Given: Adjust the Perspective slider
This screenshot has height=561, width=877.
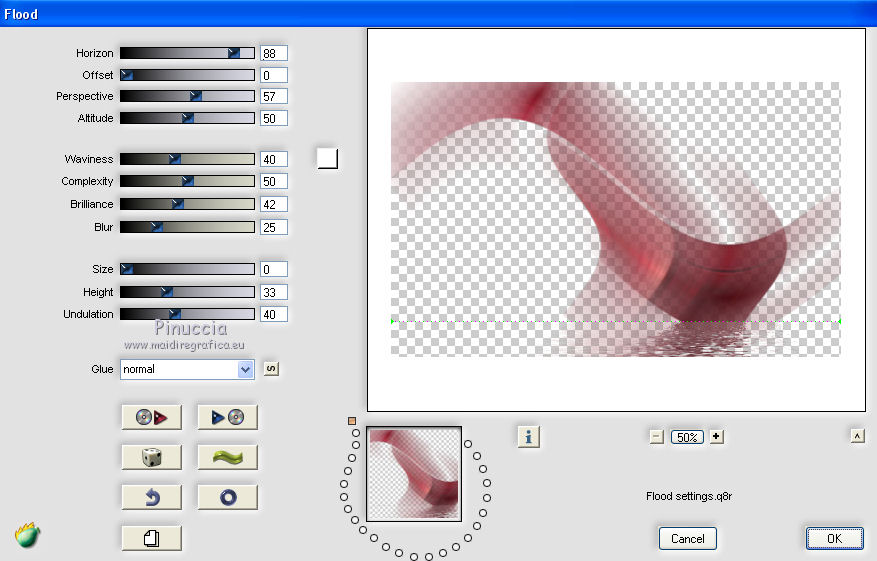Looking at the screenshot, I should pos(187,96).
